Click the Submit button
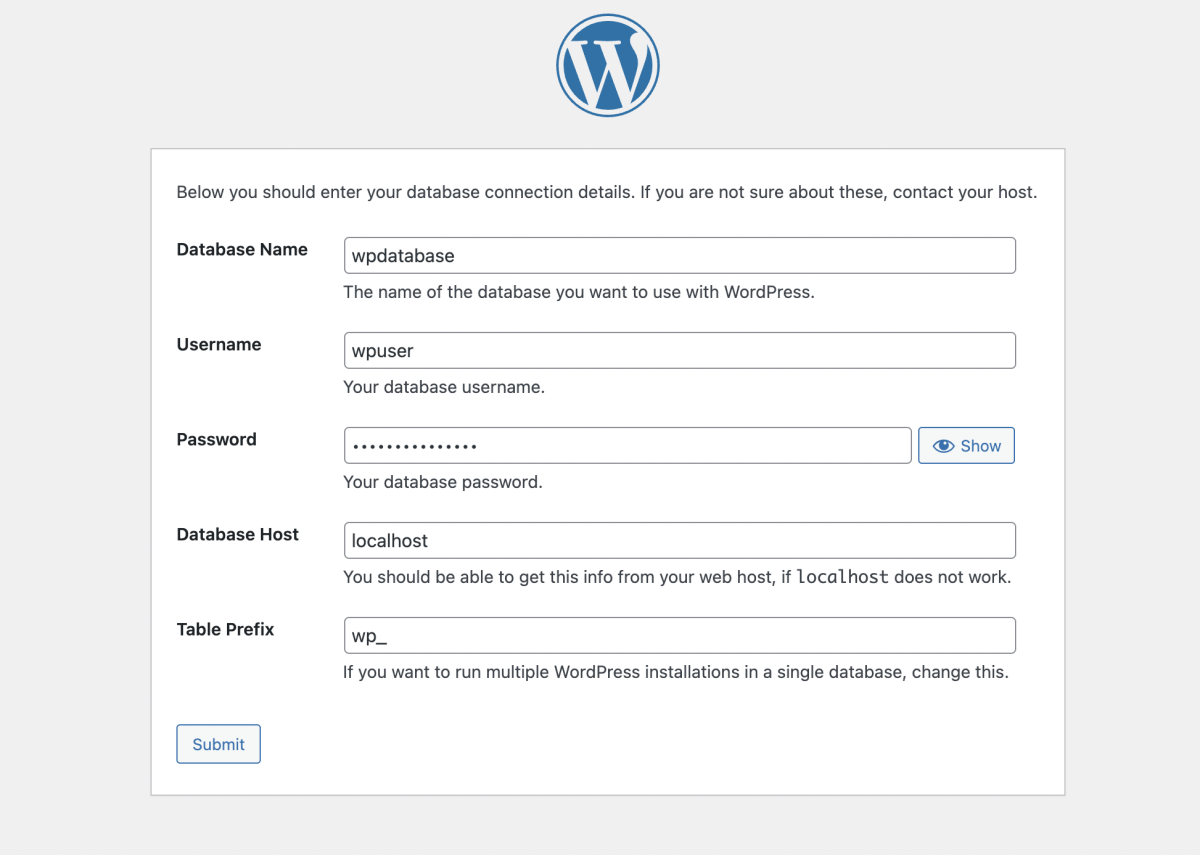 pyautogui.click(x=218, y=744)
